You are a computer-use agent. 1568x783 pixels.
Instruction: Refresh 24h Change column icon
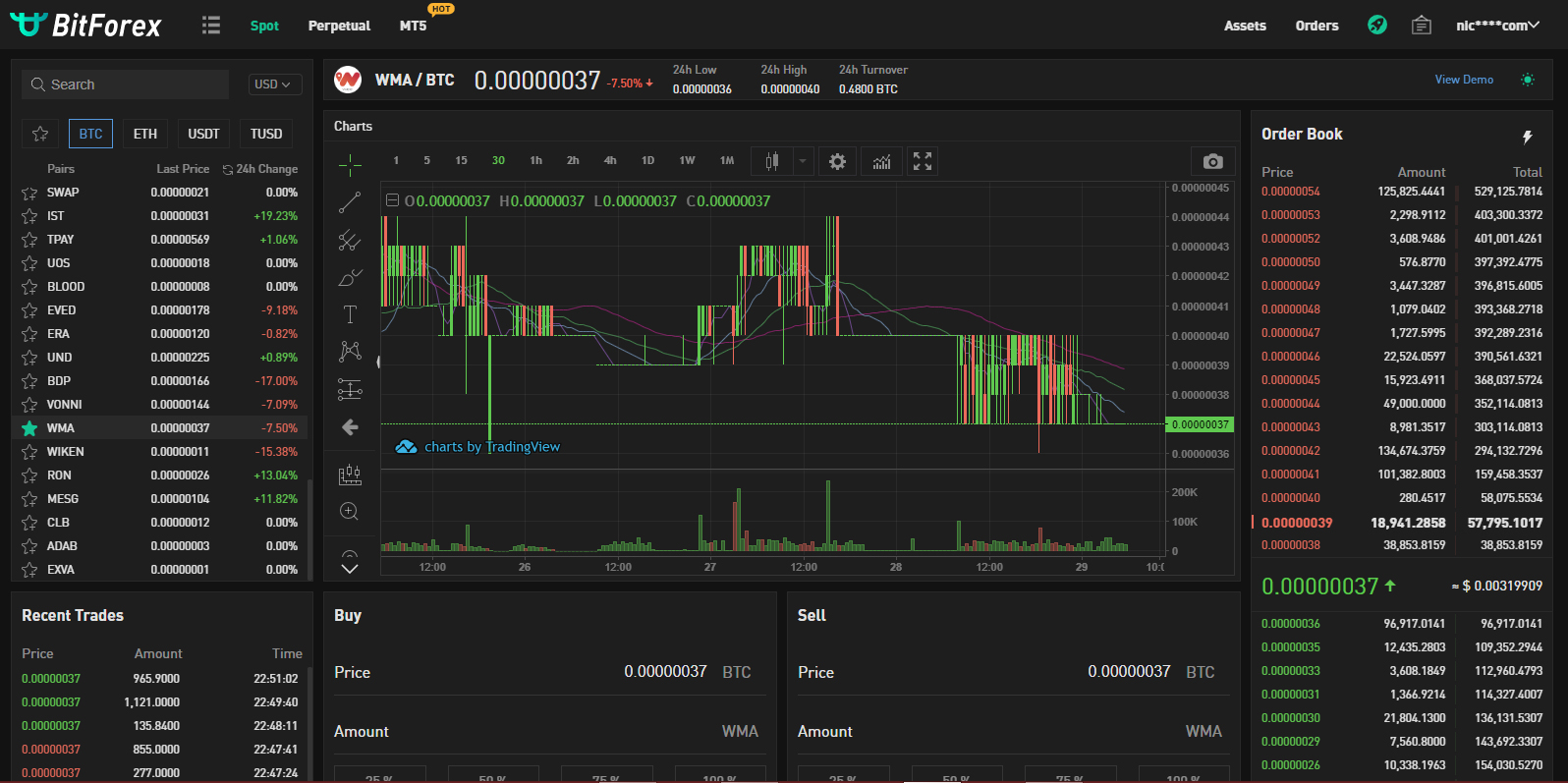point(228,169)
